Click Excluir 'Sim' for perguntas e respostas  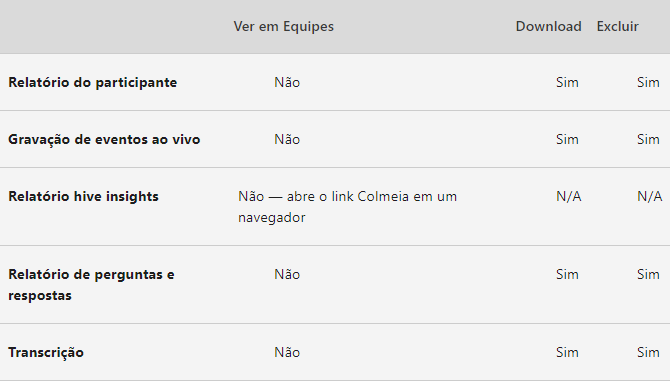[648, 274]
